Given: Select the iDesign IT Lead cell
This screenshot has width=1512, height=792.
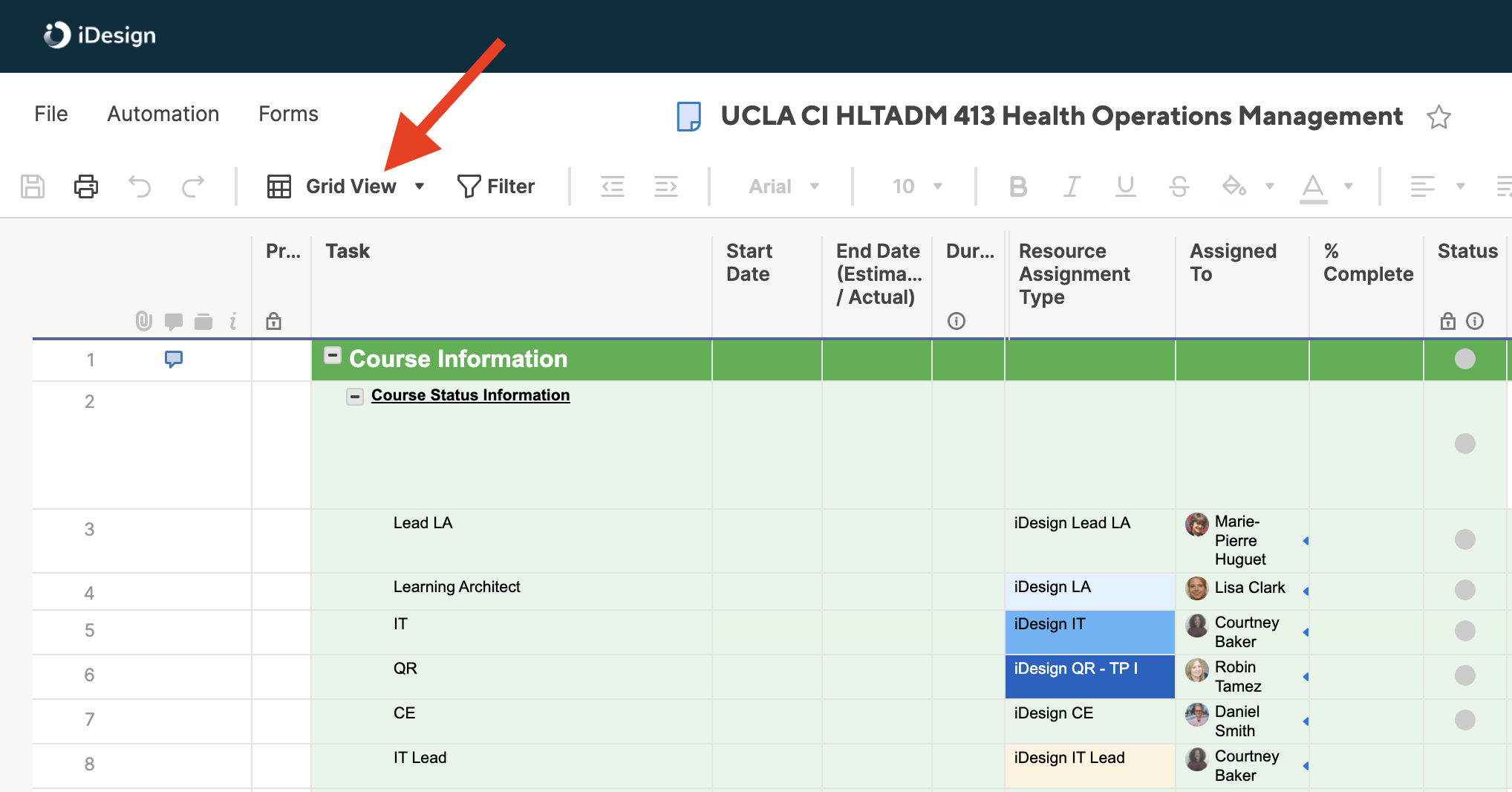Looking at the screenshot, I should [x=1089, y=766].
